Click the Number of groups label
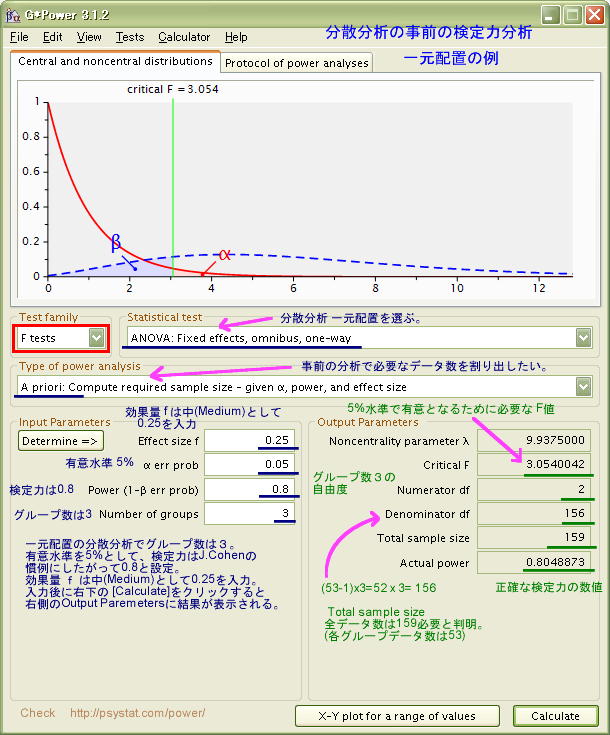 (149, 514)
